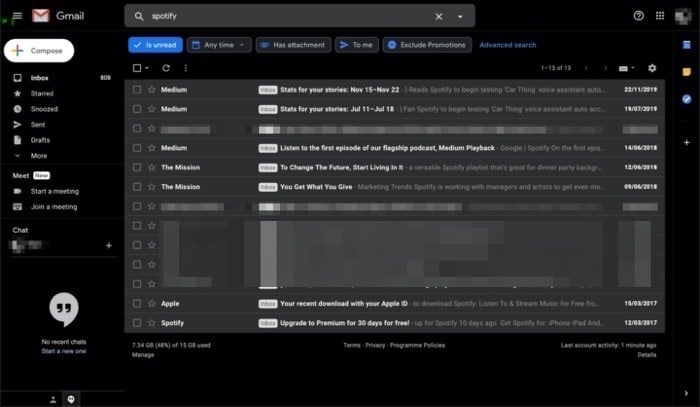The height and width of the screenshot is (407, 700).
Task: Toggle the Has attachment filter
Action: (x=293, y=45)
